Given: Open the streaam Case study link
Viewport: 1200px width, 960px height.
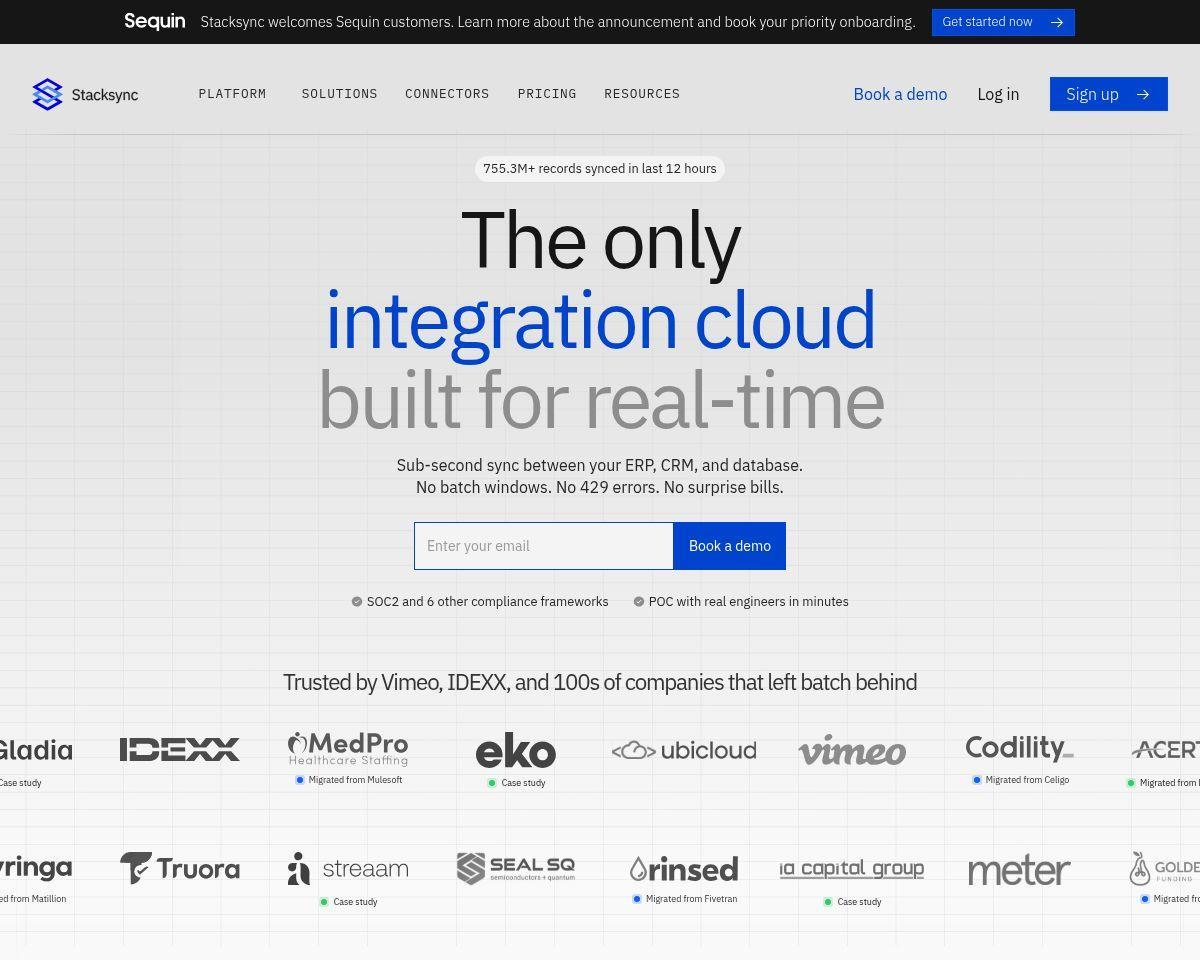Looking at the screenshot, I should click(348, 902).
